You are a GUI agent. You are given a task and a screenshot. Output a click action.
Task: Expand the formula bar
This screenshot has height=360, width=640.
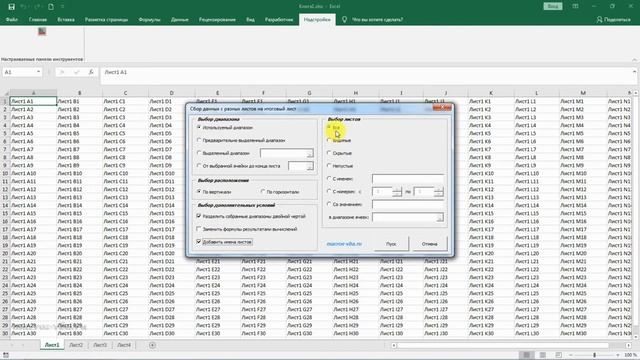click(635, 72)
